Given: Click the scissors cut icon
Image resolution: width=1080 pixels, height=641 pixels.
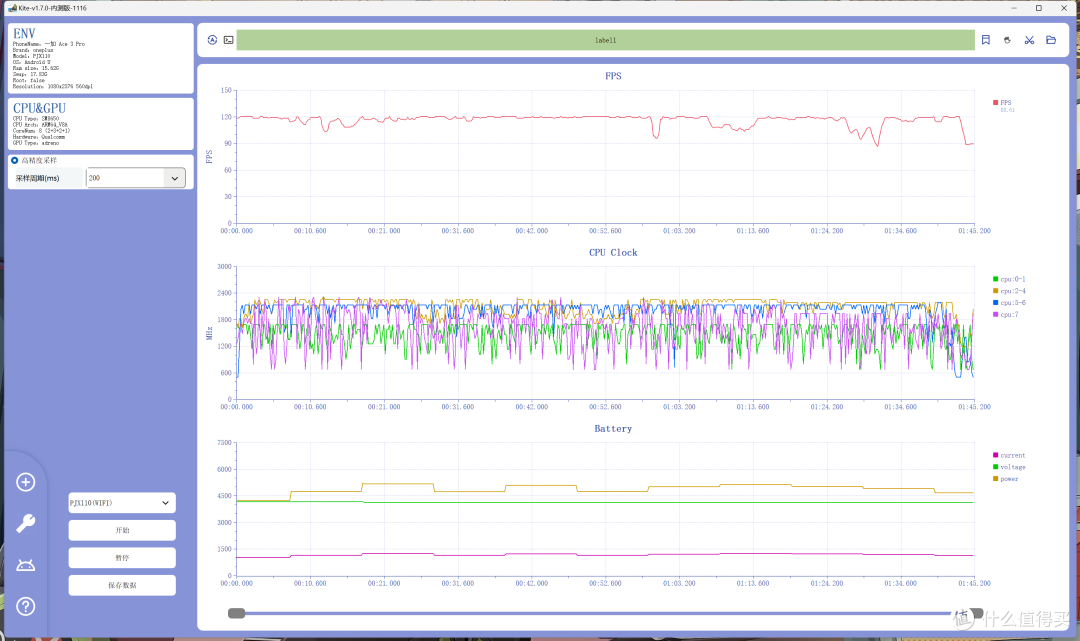Looking at the screenshot, I should tap(1029, 40).
